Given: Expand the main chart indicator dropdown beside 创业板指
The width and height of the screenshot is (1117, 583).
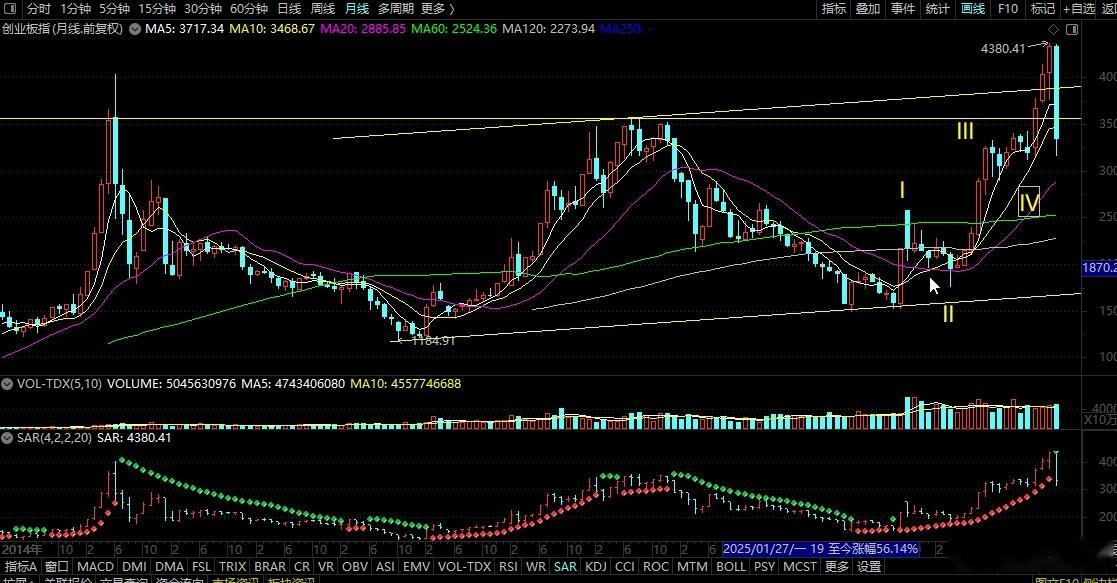Looking at the screenshot, I should pyautogui.click(x=134, y=29).
